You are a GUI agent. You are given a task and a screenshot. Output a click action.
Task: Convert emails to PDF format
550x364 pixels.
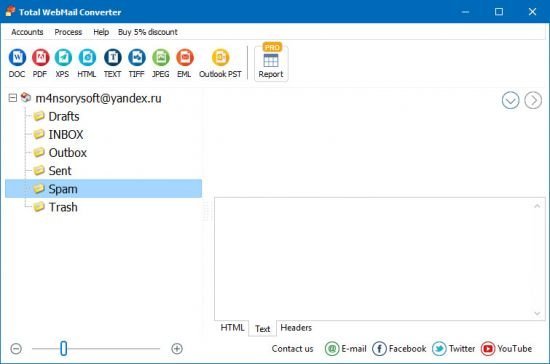[40, 63]
